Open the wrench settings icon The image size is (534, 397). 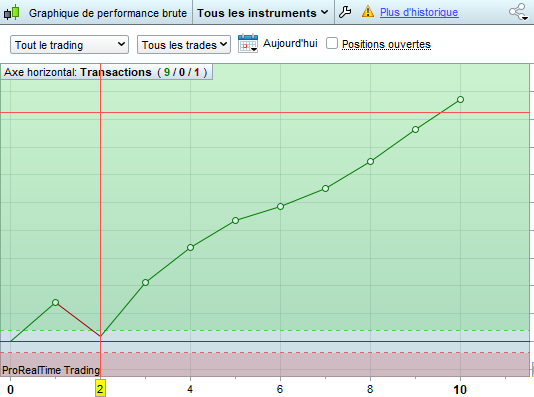pos(345,12)
